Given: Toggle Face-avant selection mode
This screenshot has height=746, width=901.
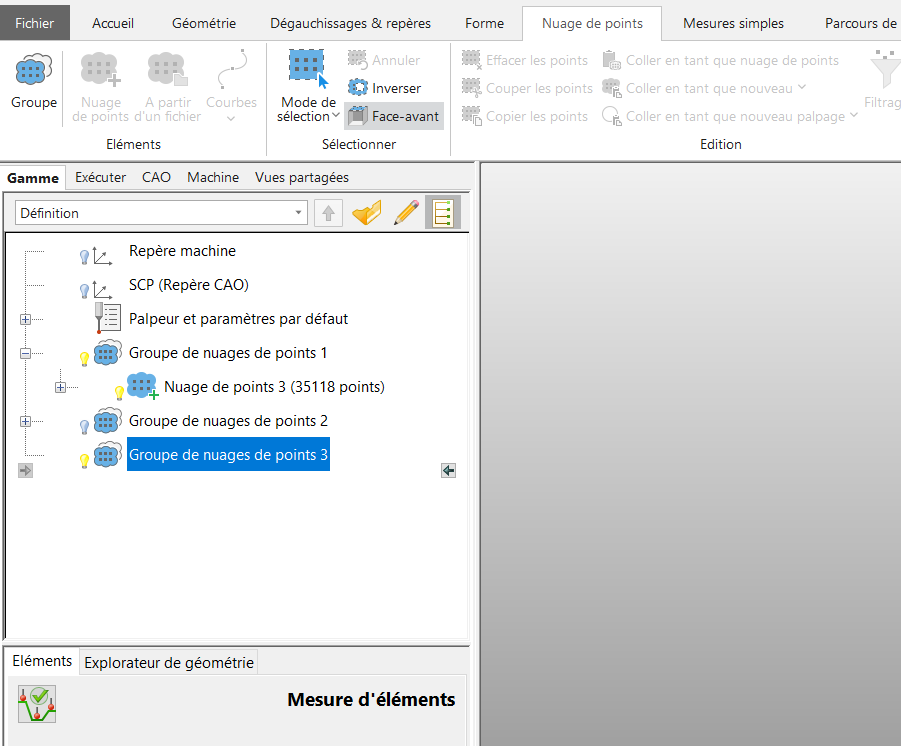Looking at the screenshot, I should pos(394,116).
